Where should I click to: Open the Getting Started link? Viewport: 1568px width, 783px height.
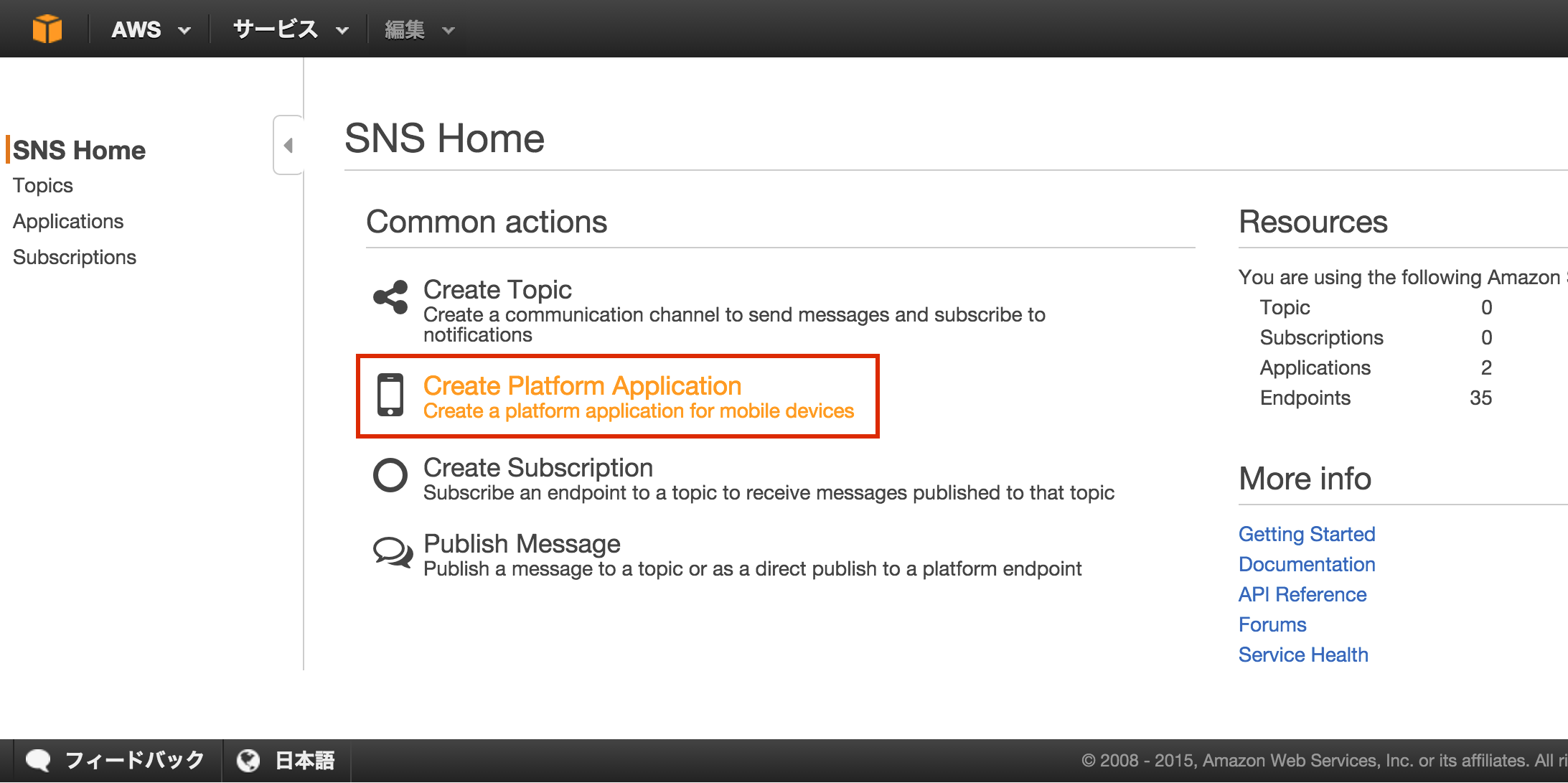[1306, 534]
